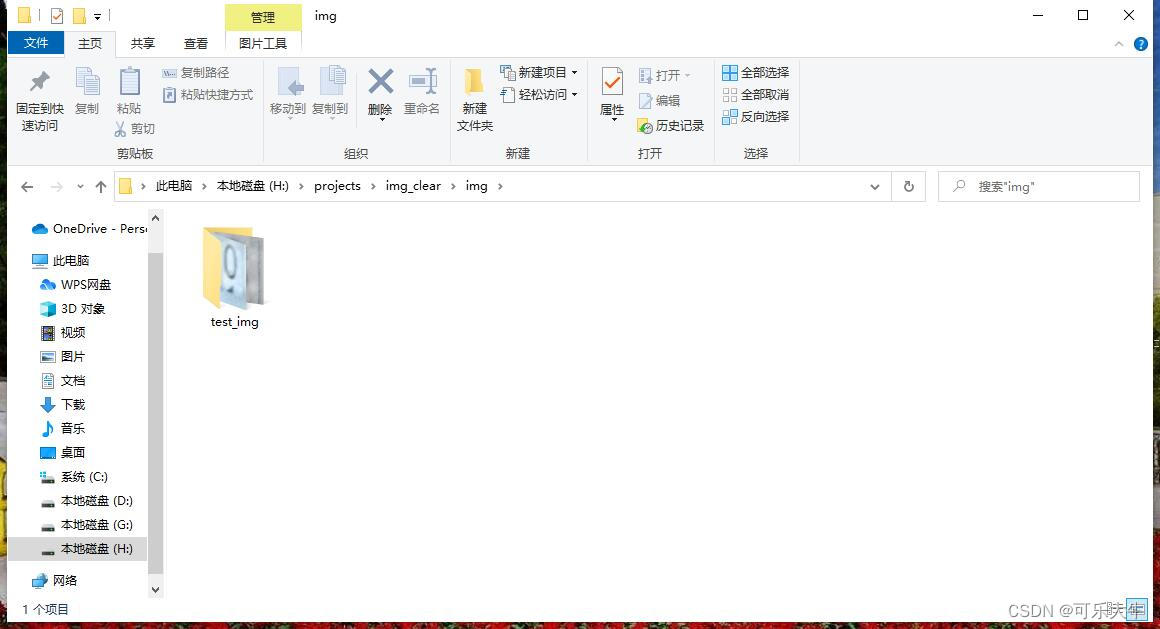The width and height of the screenshot is (1160, 629).
Task: Click the Delete icon in ribbon
Action: point(380,83)
